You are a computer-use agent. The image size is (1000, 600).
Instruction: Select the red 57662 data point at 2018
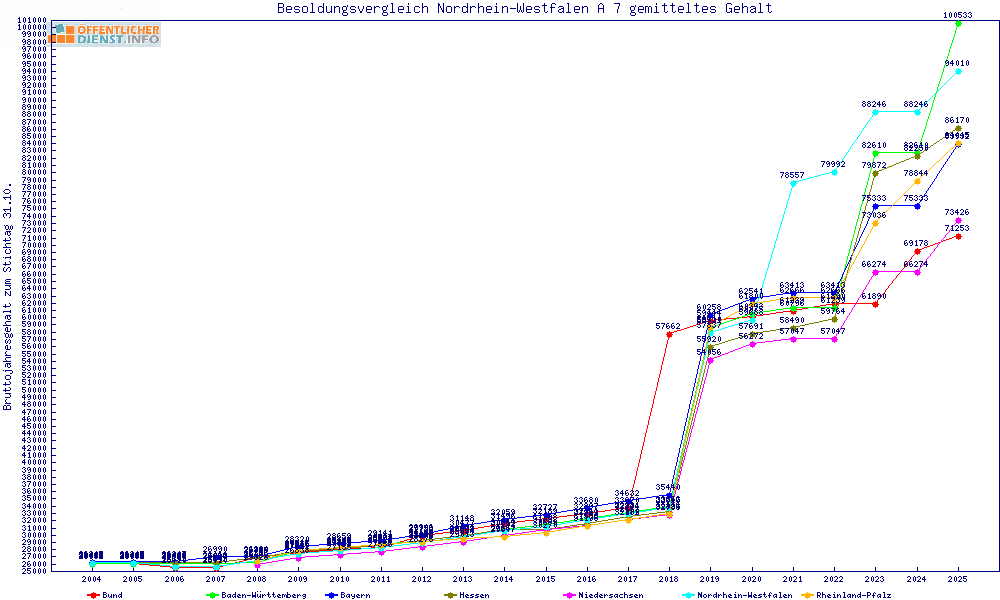click(668, 334)
